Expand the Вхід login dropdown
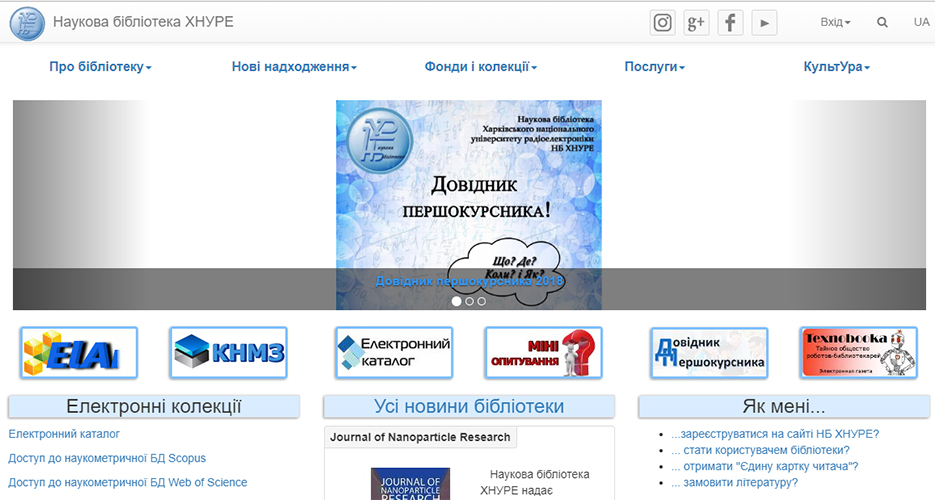Viewport: 935px width, 500px height. point(835,22)
